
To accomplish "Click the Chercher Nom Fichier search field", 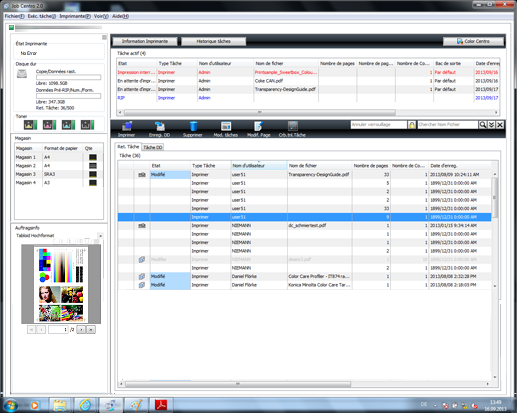I will tap(448, 125).
